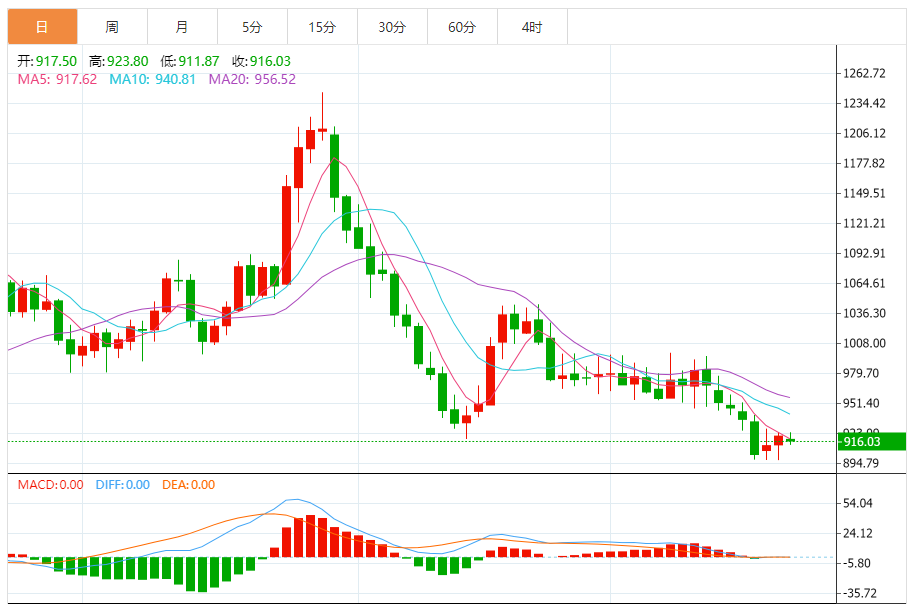Click the DEA:0.00 indicator label
The image size is (912, 604).
point(188,485)
